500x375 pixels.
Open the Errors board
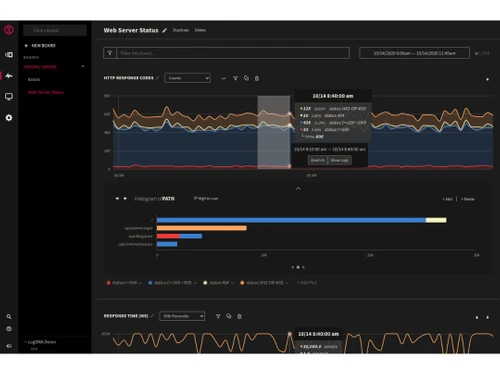[x=34, y=79]
